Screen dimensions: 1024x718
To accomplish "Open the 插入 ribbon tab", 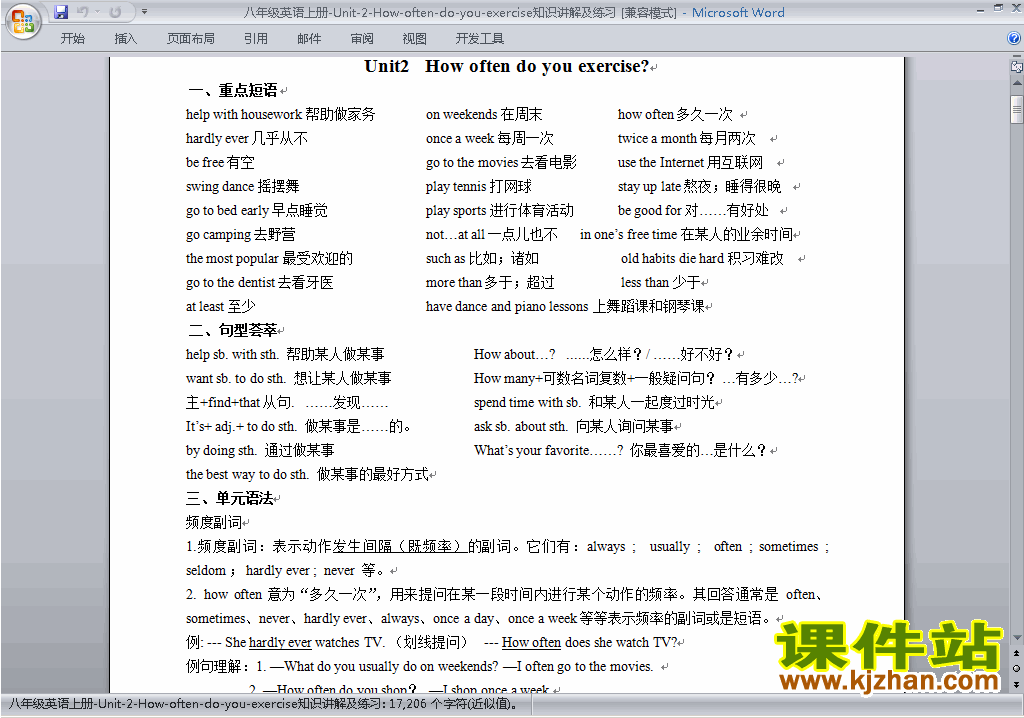I will 125,39.
